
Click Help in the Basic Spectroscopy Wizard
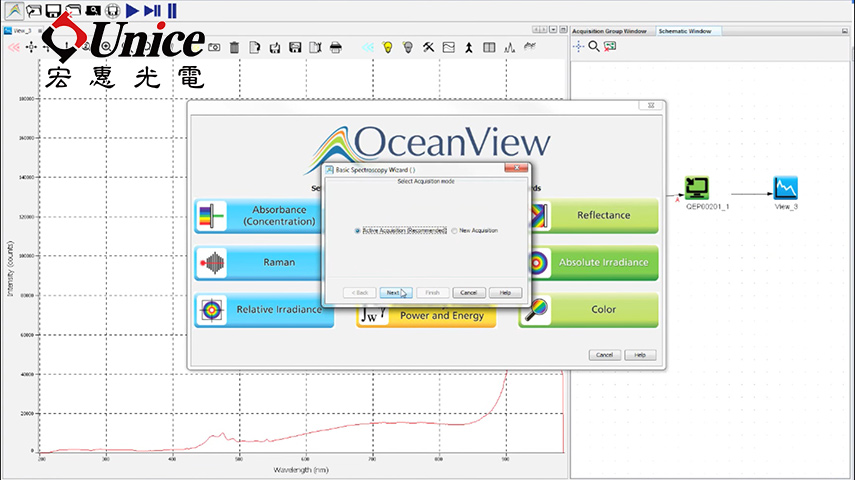pyautogui.click(x=505, y=293)
